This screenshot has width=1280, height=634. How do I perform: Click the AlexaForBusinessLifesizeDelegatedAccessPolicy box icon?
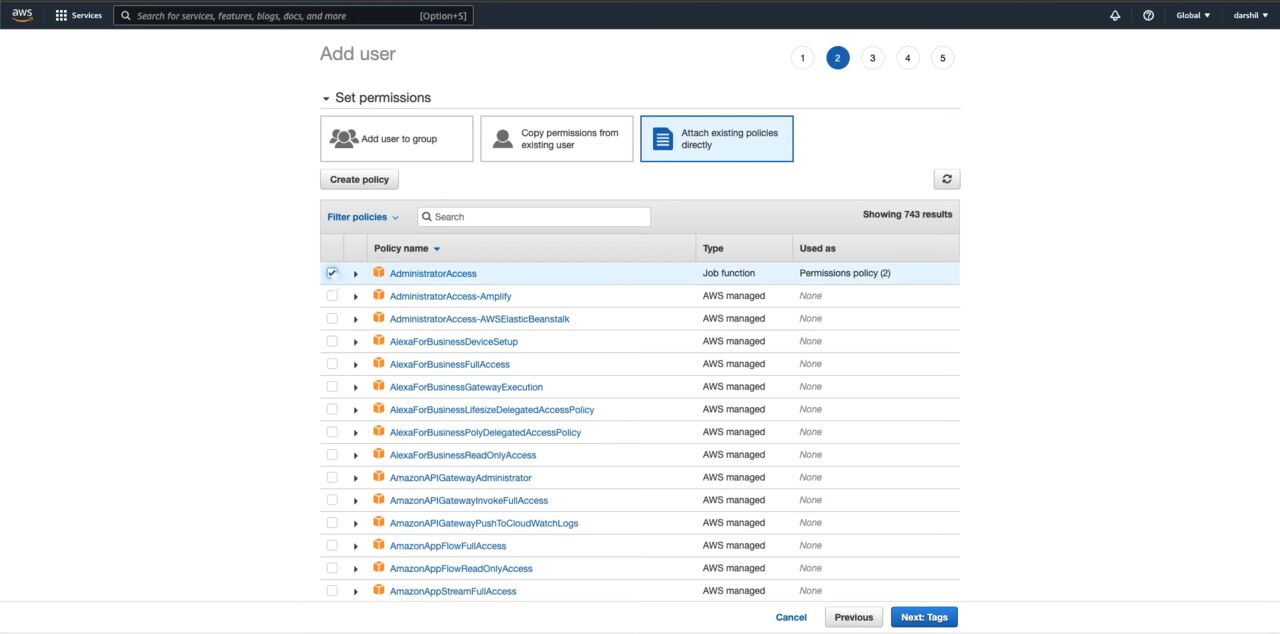click(379, 408)
